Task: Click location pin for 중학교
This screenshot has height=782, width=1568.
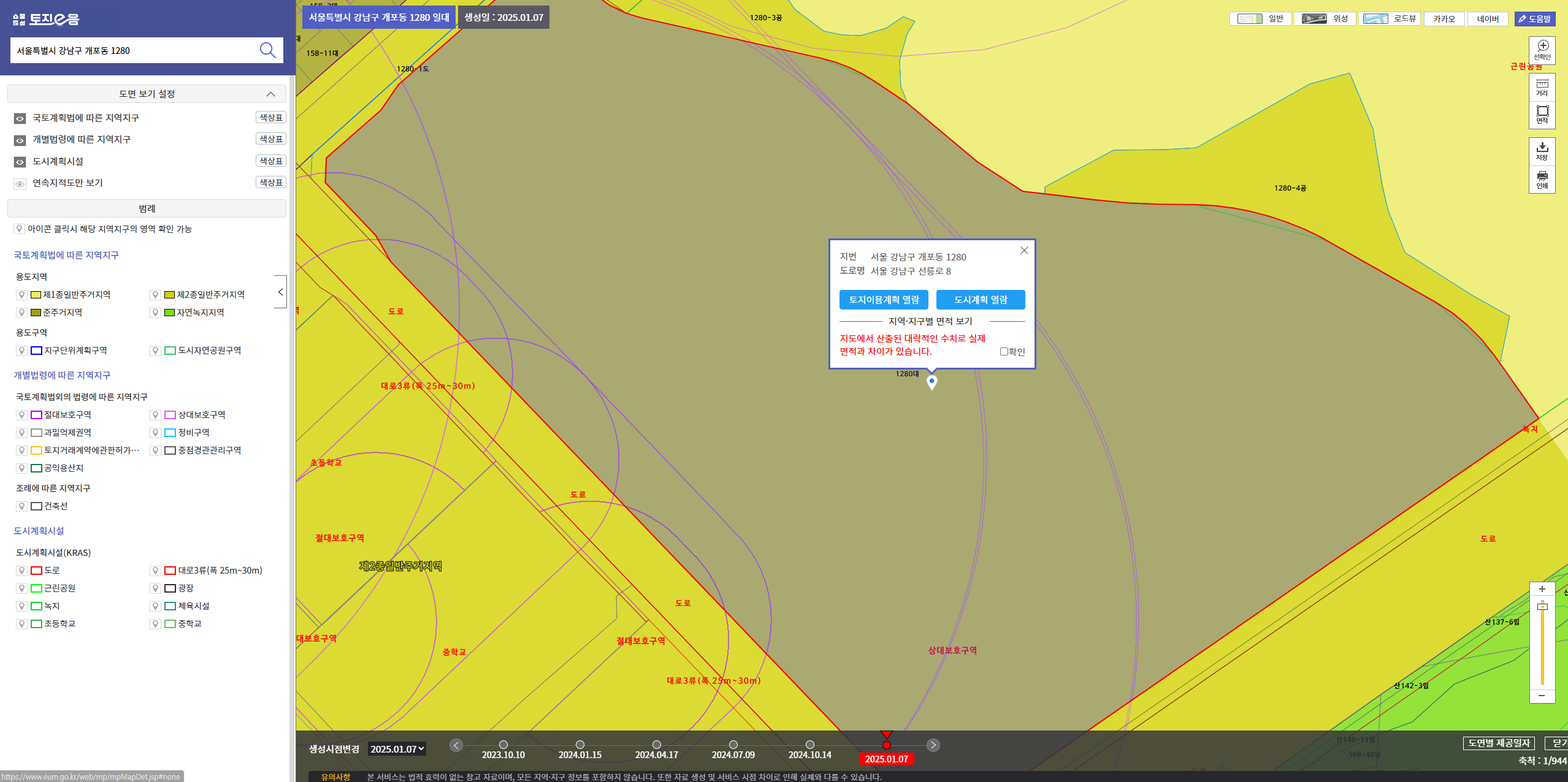Action: (156, 624)
